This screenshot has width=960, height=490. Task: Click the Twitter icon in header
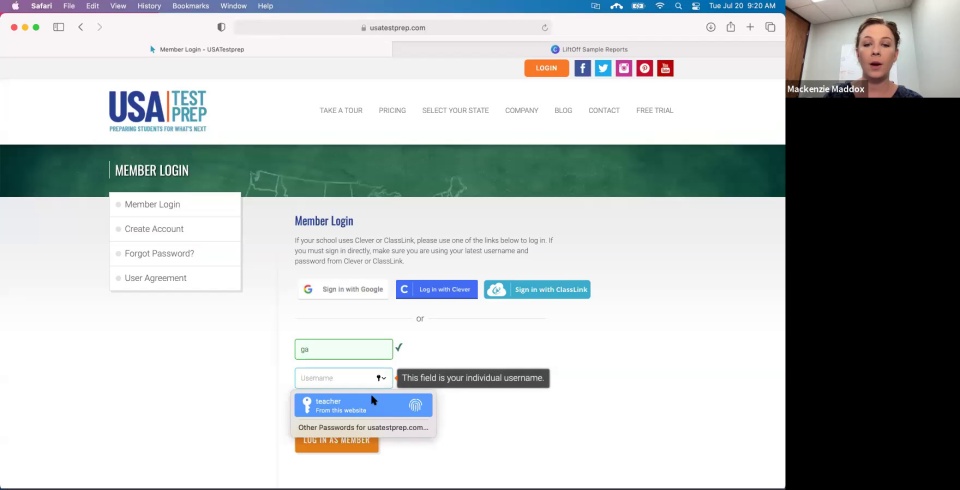tap(603, 68)
